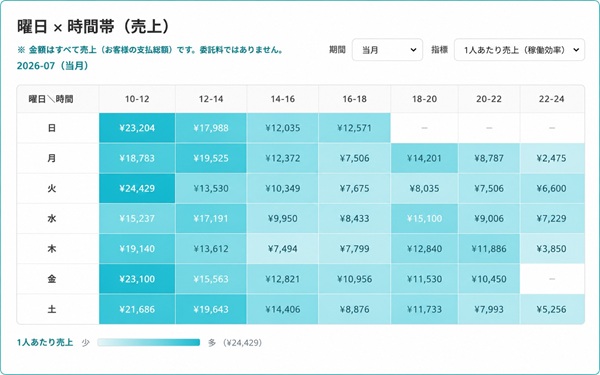Click the ¥2,475 cell
The width and height of the screenshot is (600, 375).
point(552,158)
